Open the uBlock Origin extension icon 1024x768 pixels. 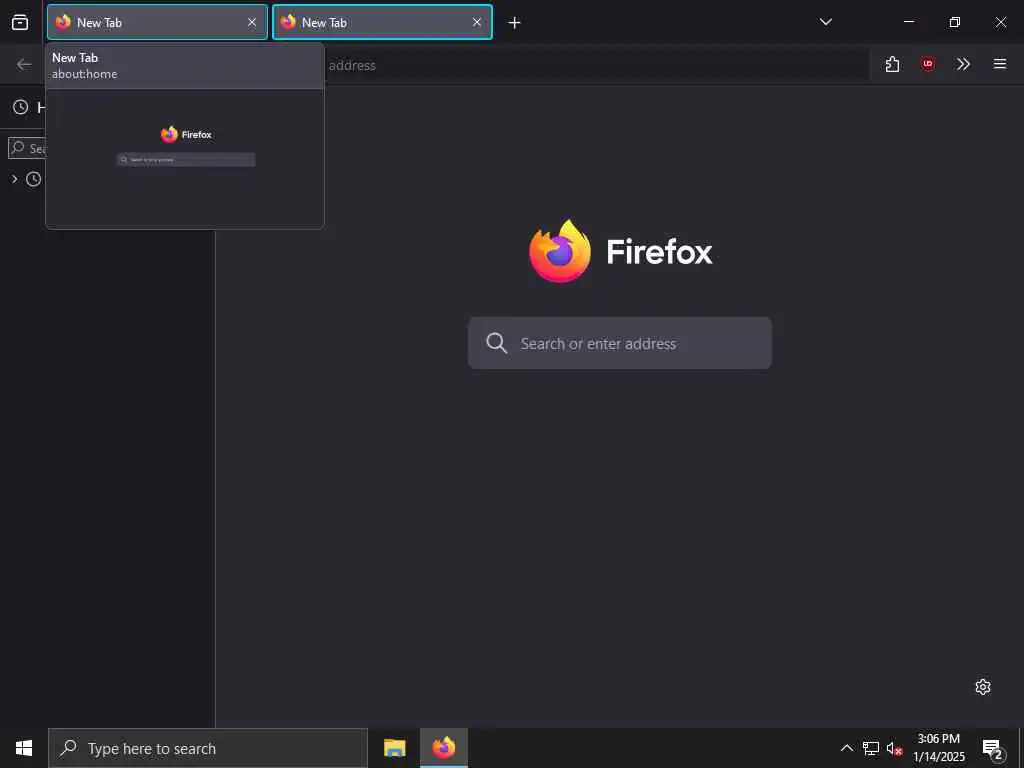click(x=927, y=64)
